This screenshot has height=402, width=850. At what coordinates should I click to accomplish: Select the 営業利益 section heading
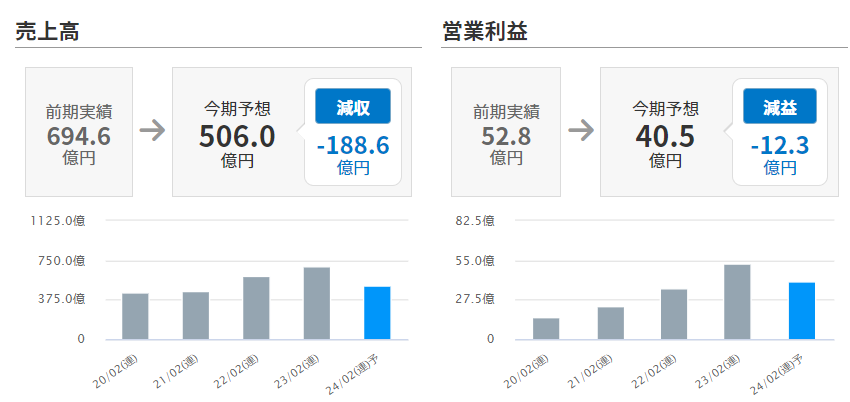pos(485,31)
